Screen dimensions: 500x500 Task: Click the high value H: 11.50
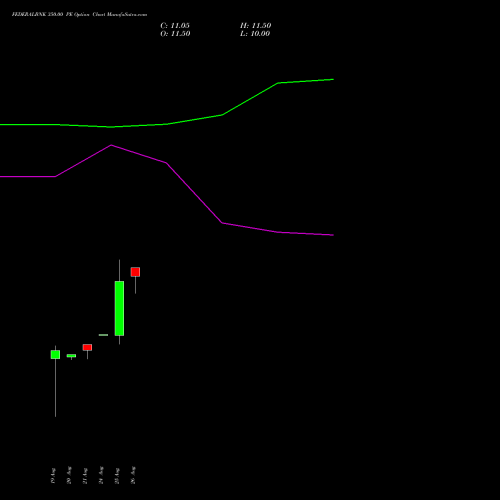[x=256, y=26]
